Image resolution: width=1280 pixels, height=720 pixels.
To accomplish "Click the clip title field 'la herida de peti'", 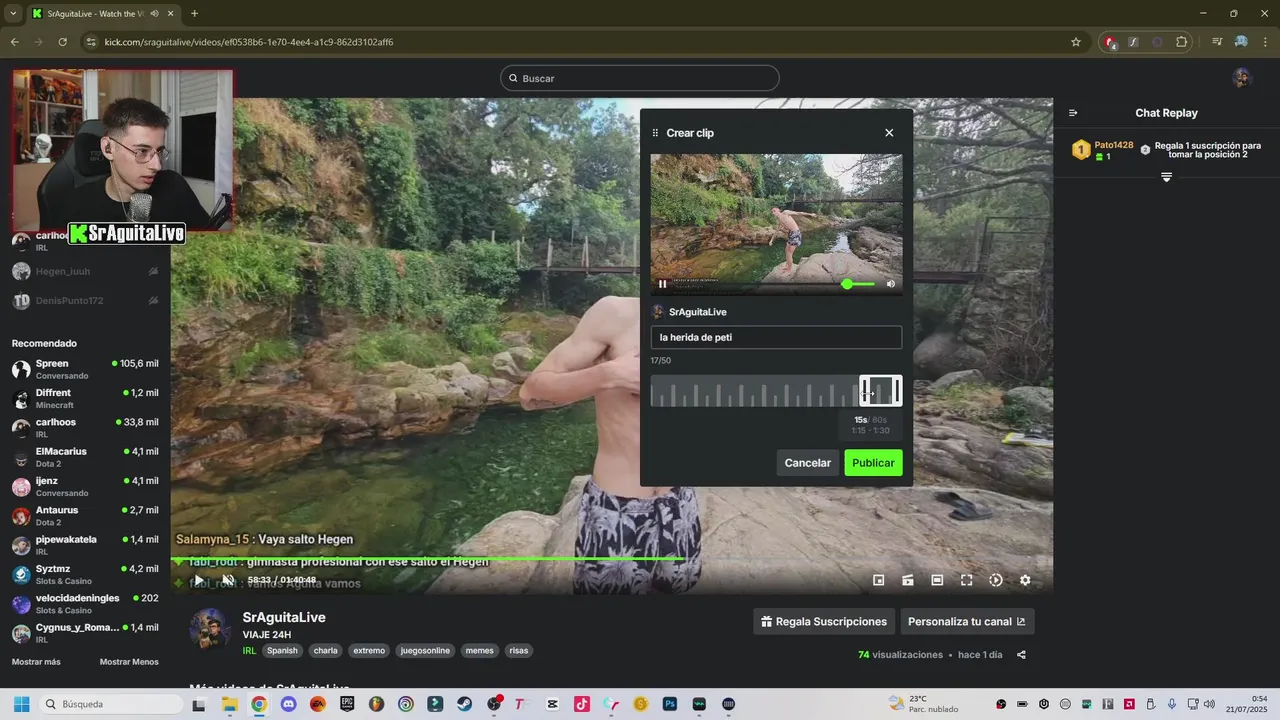I will click(776, 338).
